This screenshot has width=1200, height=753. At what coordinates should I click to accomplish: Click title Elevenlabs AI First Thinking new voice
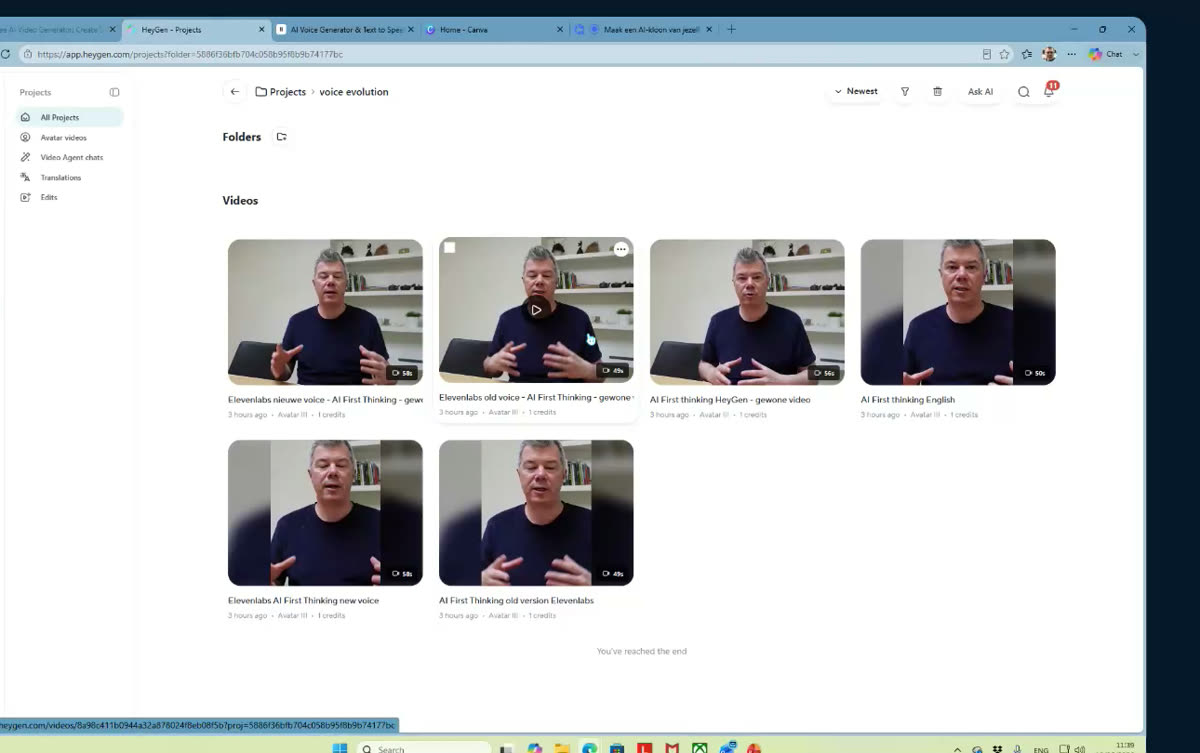coord(303,601)
